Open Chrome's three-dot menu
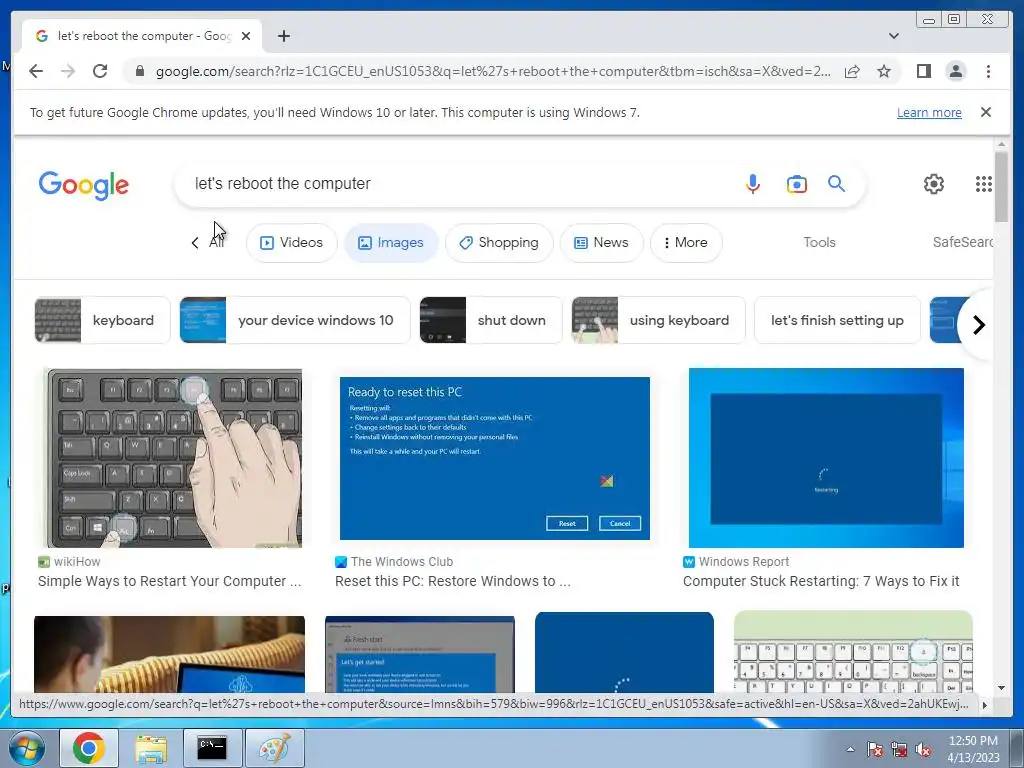Screen dimensions: 1024x768 tap(988, 71)
